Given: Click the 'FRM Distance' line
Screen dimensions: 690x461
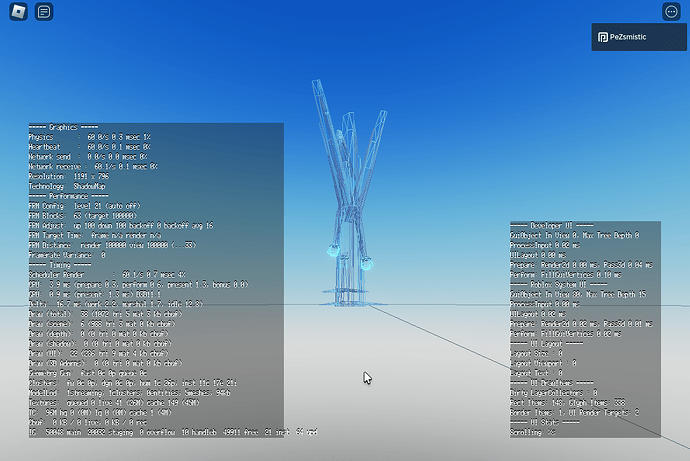Looking at the screenshot, I should point(112,245).
